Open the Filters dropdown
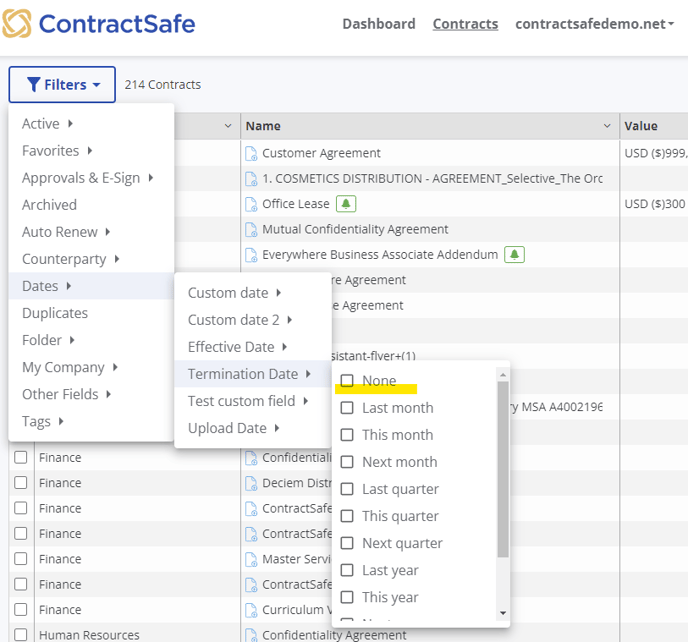Screen dimensions: 688x642 [62, 85]
